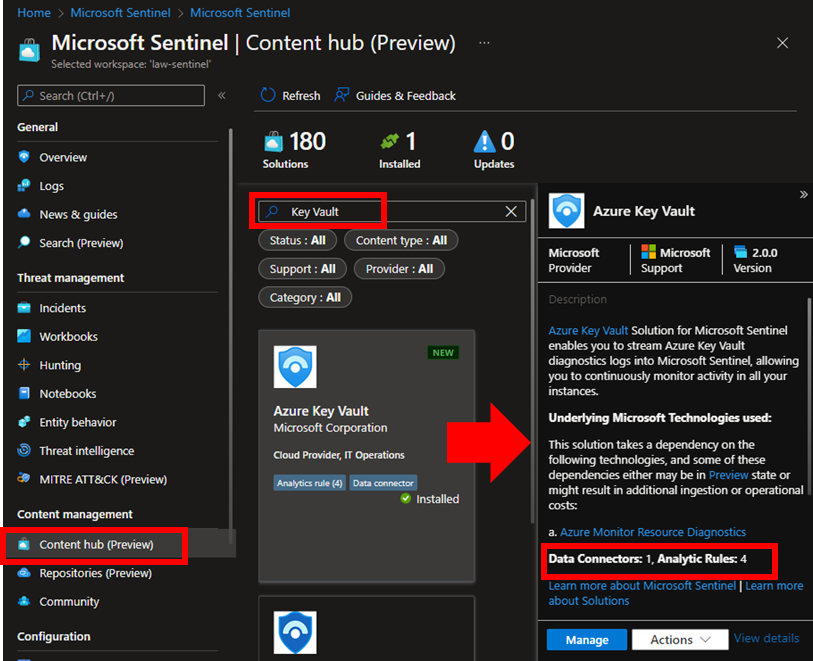
Task: Open the Content type : All filter
Action: [401, 240]
